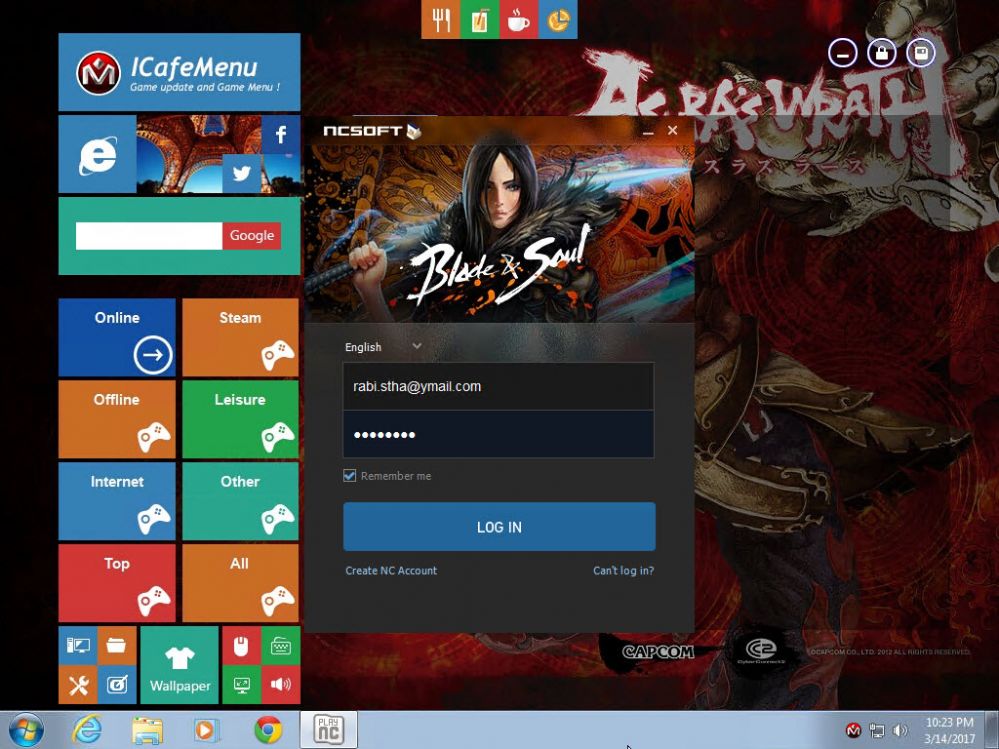Open the drinks glass icon in top bar
This screenshot has width=999, height=749.
click(x=480, y=19)
